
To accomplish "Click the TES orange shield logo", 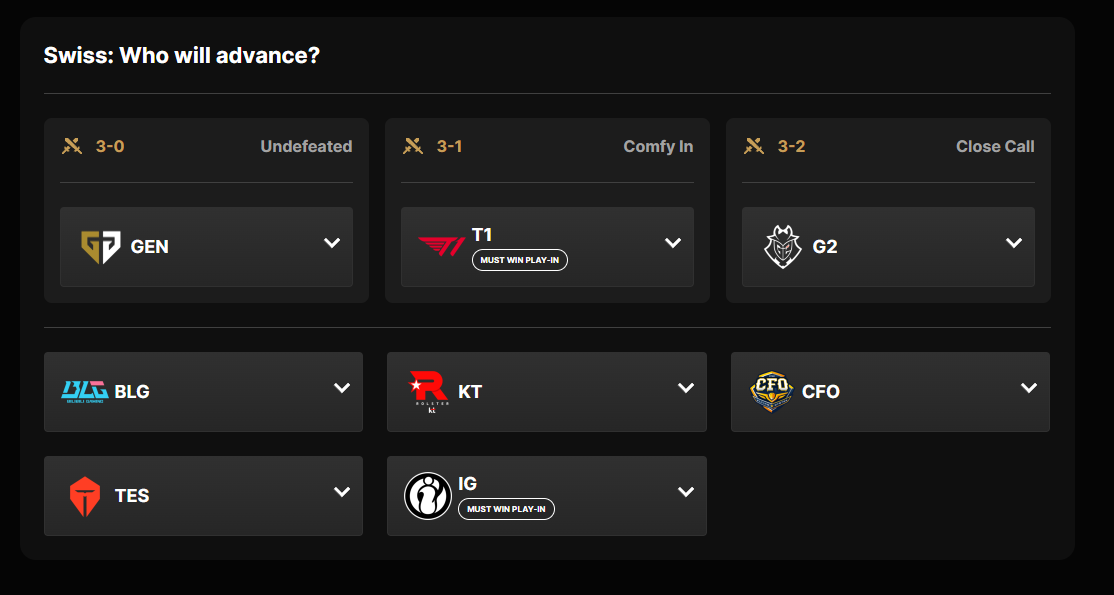I will (x=85, y=496).
